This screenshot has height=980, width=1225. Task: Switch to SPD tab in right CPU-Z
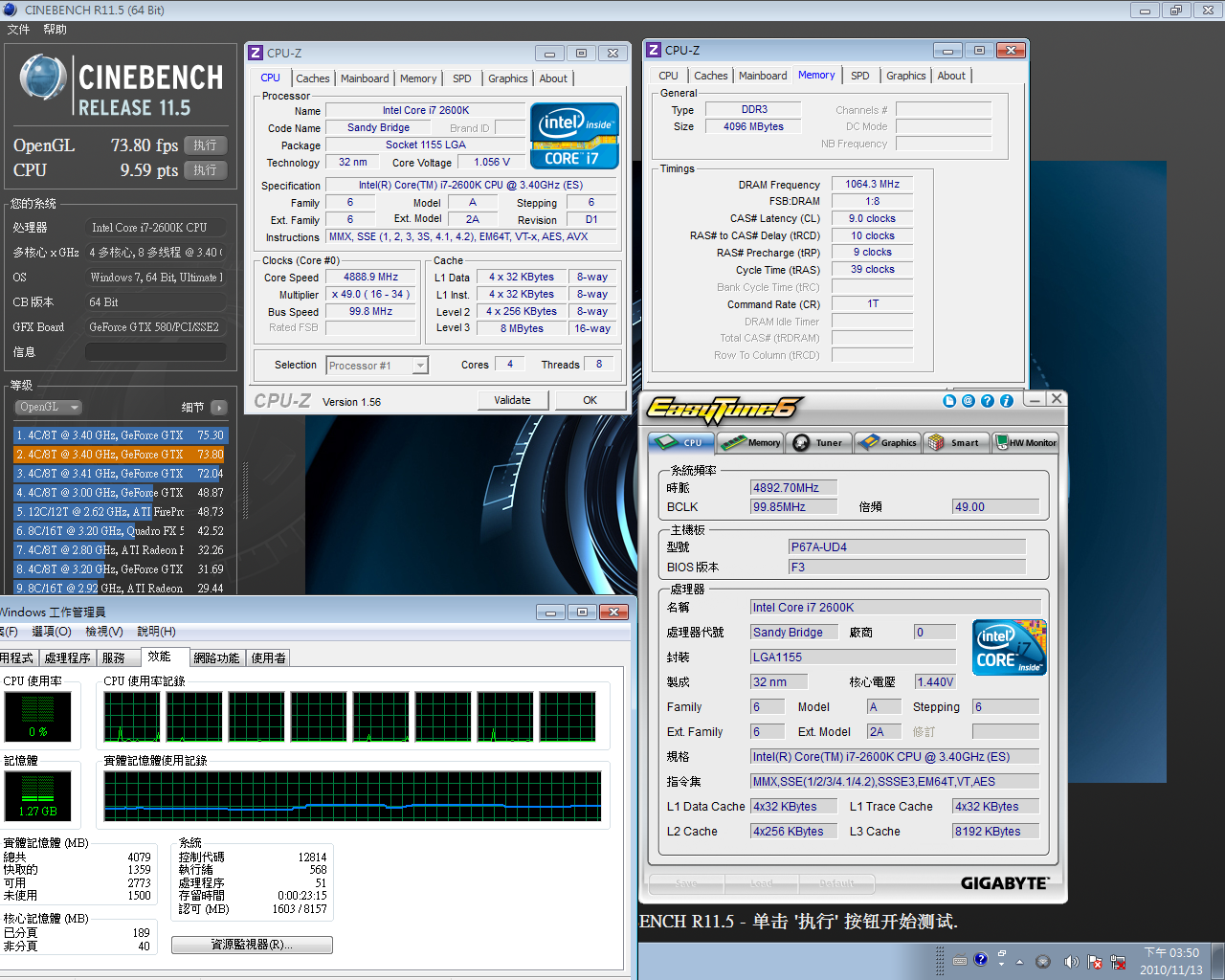click(860, 76)
